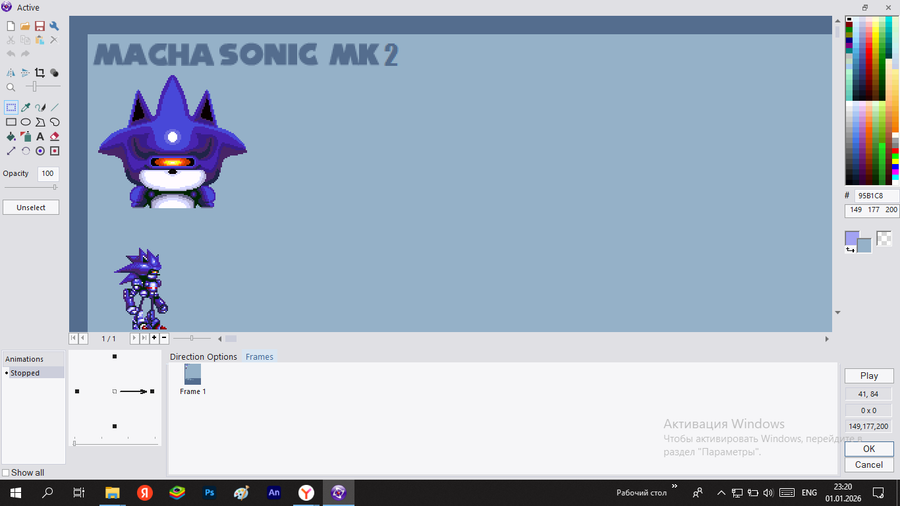Viewport: 900px width, 506px height.
Task: Click the Flip horizontally icon
Action: [x=11, y=73]
